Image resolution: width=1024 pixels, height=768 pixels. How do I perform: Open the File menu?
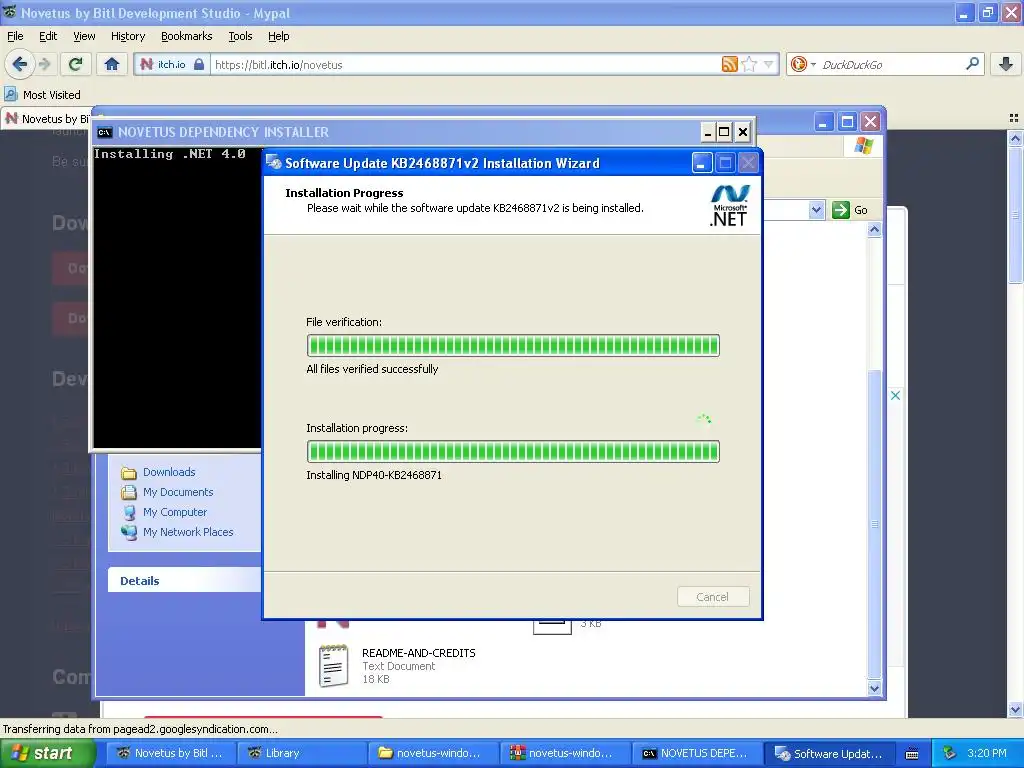point(15,36)
